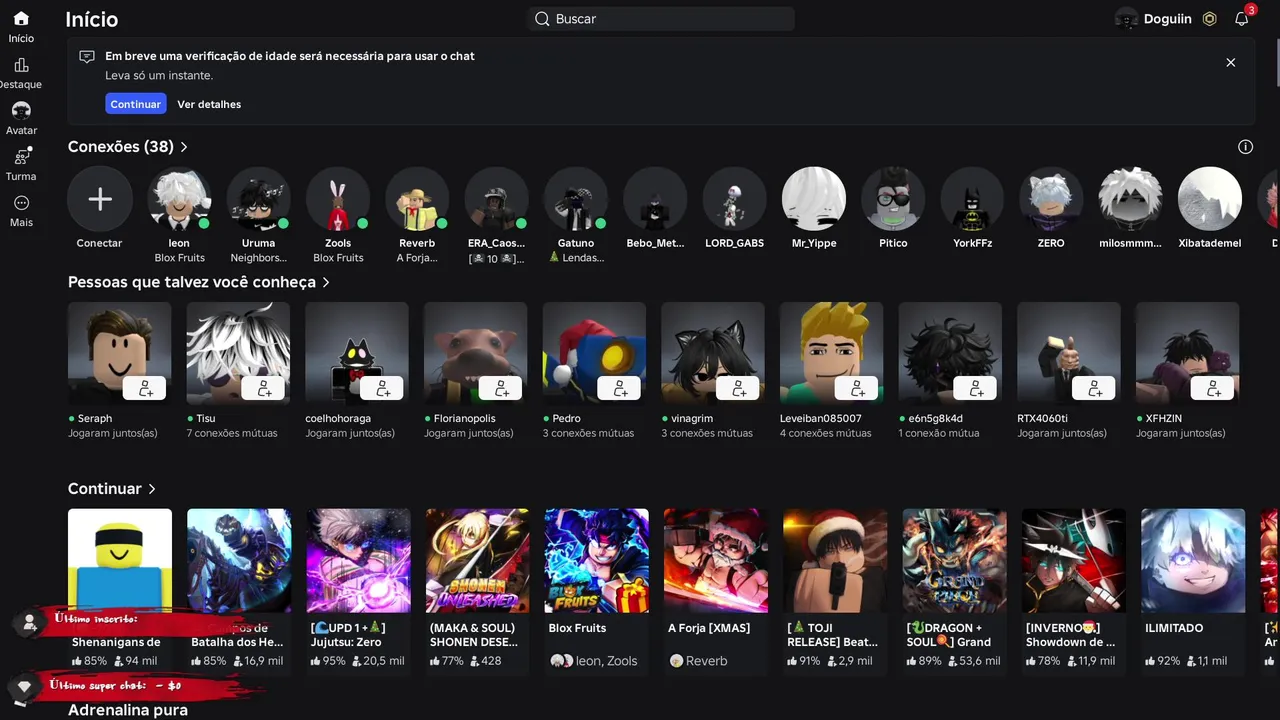Open milosmmm avatar in connections
The width and height of the screenshot is (1280, 720).
(x=1130, y=199)
